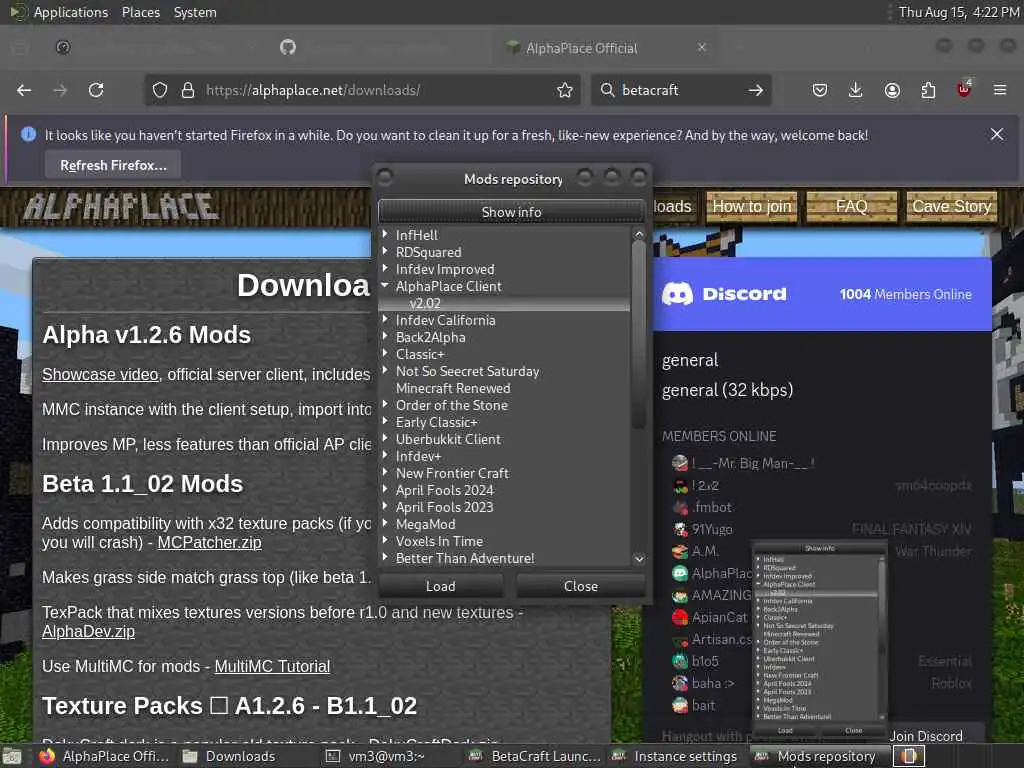The width and height of the screenshot is (1024, 768).
Task: Click the search magnifier icon
Action: (x=607, y=90)
